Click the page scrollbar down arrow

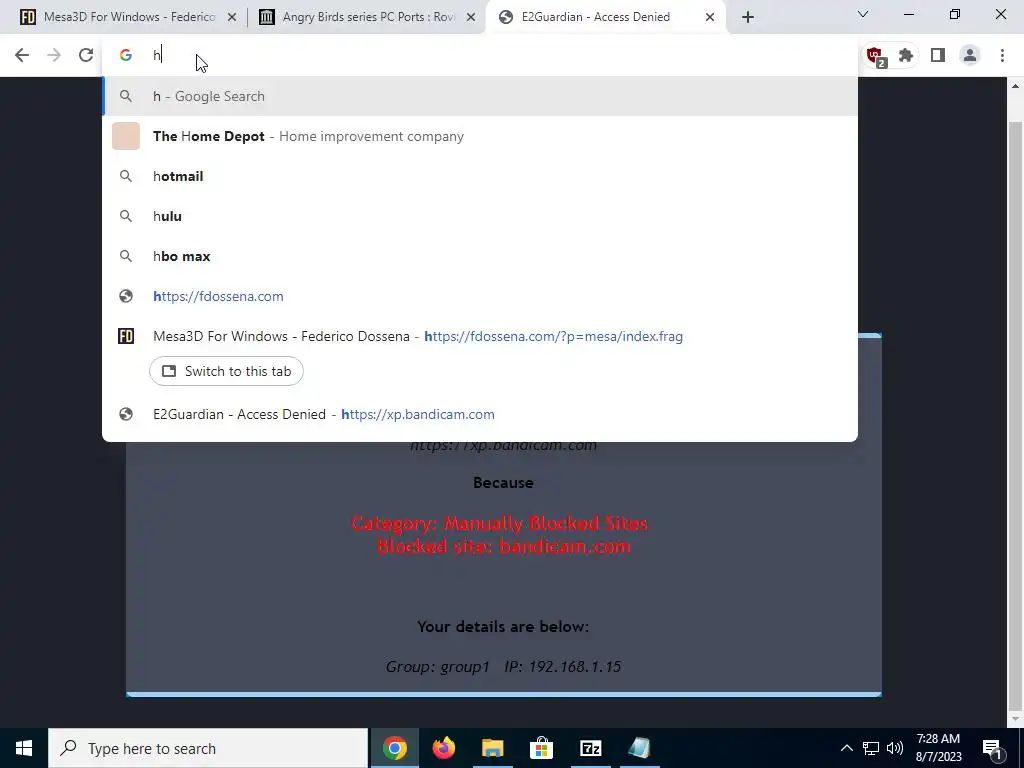pyautogui.click(x=1015, y=718)
